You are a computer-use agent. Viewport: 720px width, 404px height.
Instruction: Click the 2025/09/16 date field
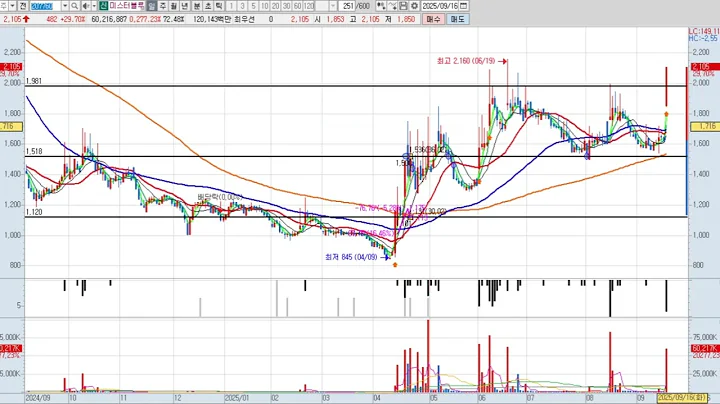coord(440,6)
